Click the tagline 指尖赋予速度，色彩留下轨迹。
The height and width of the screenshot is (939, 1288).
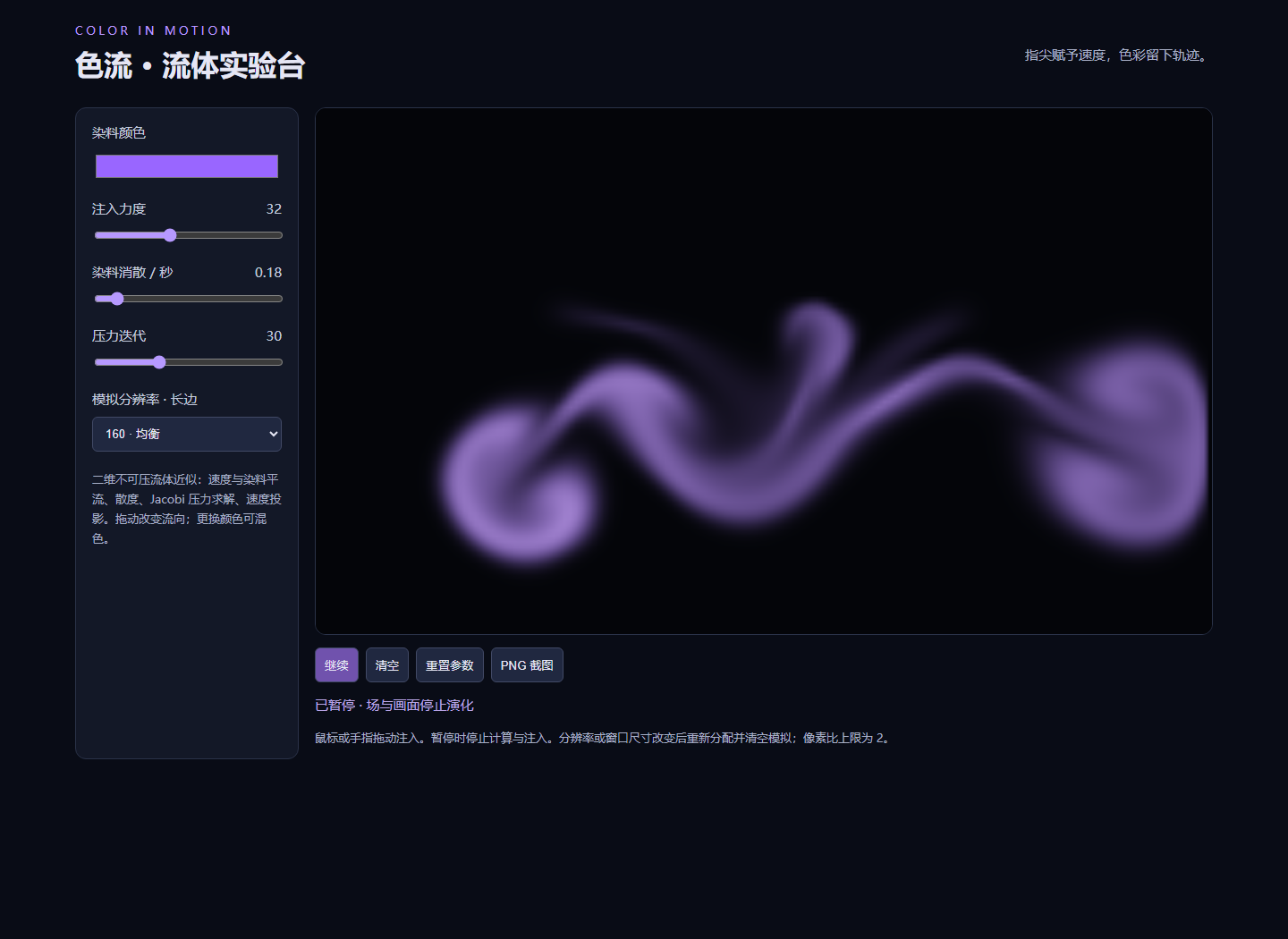[x=1118, y=55]
